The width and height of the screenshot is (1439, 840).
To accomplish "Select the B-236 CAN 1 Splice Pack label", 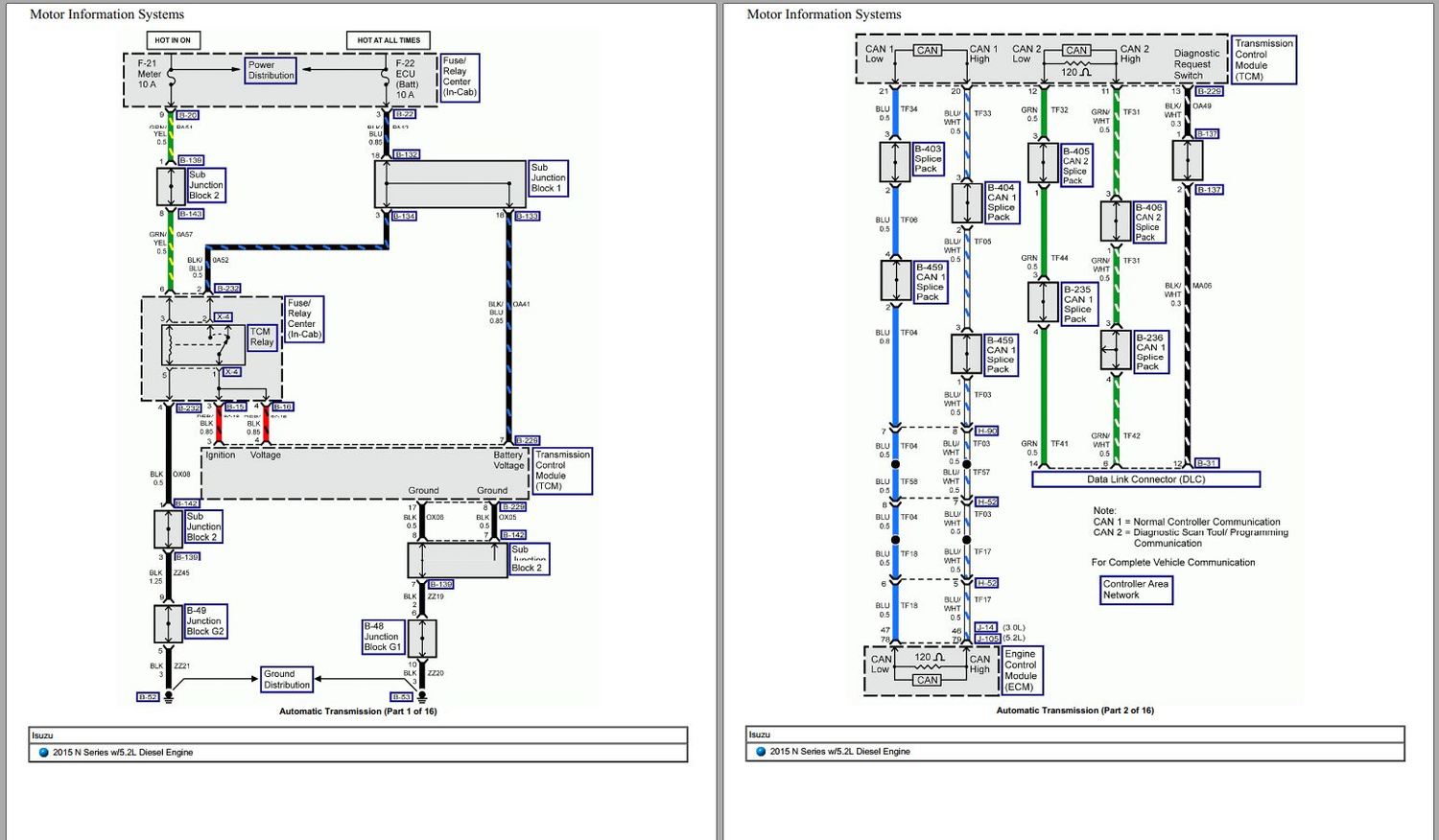I will pos(1150,352).
